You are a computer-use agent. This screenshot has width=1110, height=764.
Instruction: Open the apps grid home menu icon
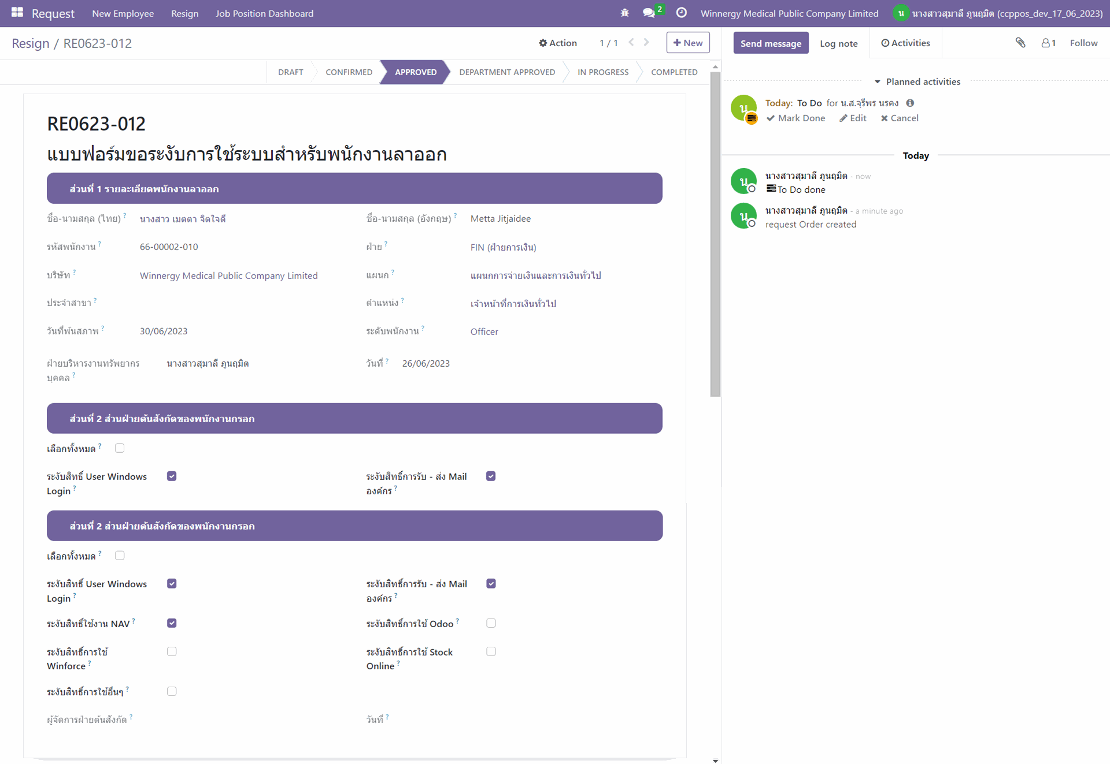click(18, 14)
